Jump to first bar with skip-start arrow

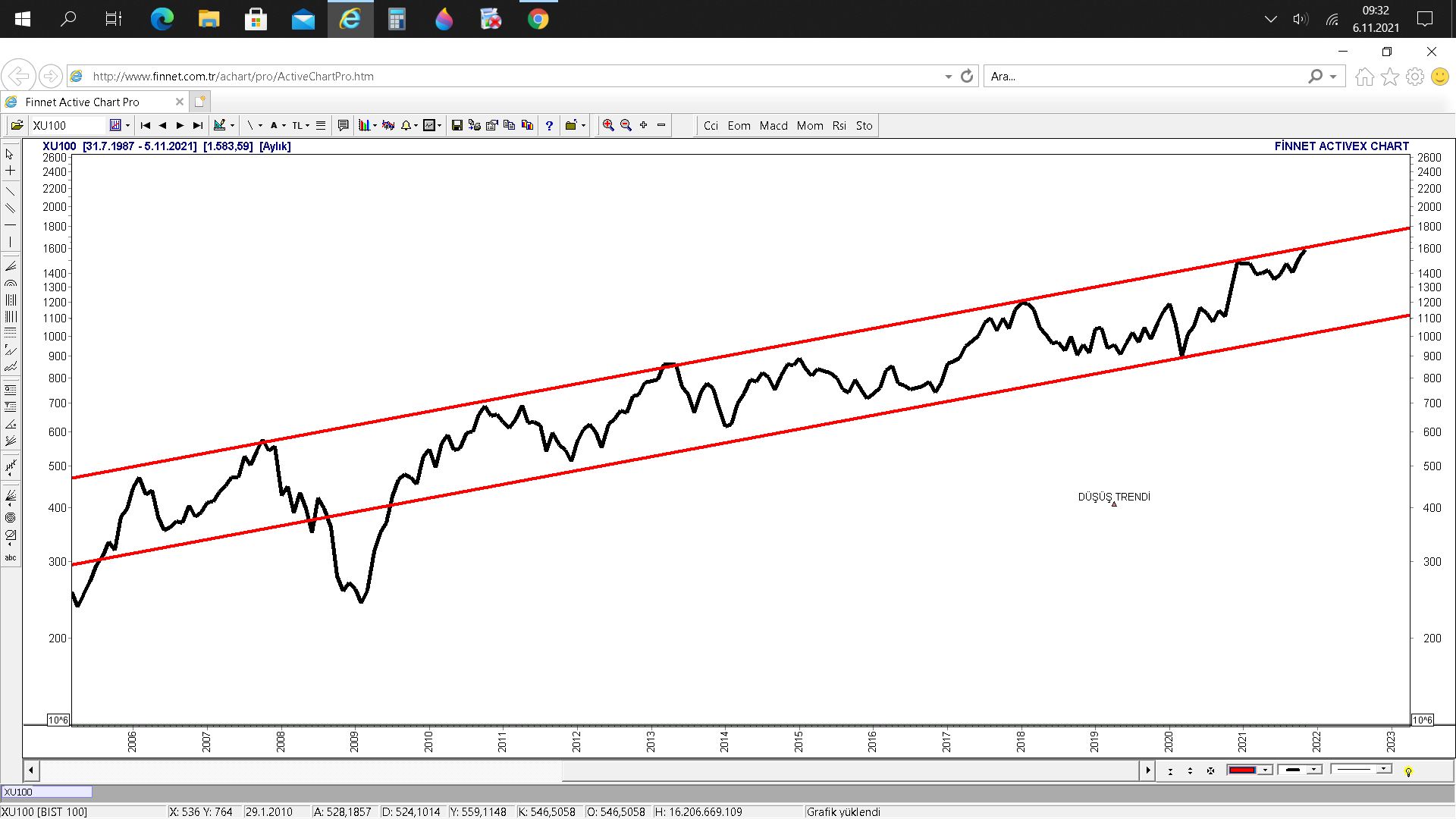[146, 125]
